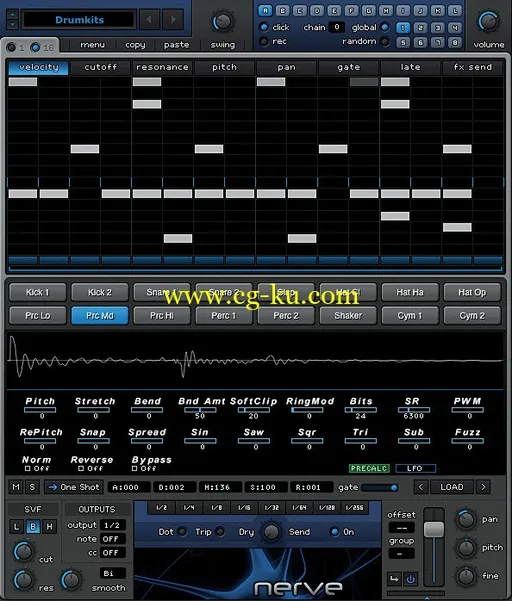
Task: Toggle delay On switch
Action: [x=335, y=532]
